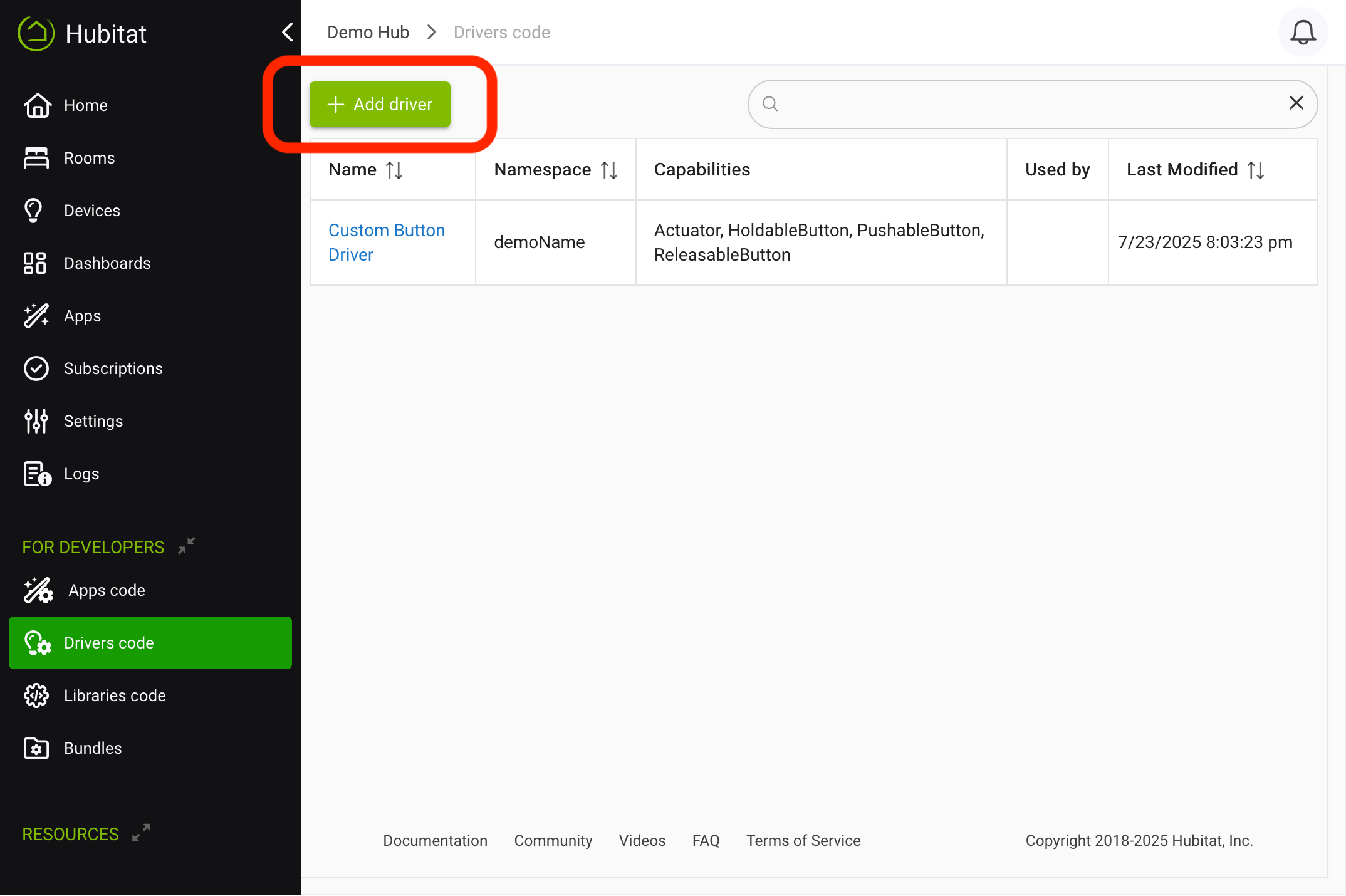Collapse the sidebar with the left chevron
Screen dimensions: 1346x896
click(x=288, y=32)
